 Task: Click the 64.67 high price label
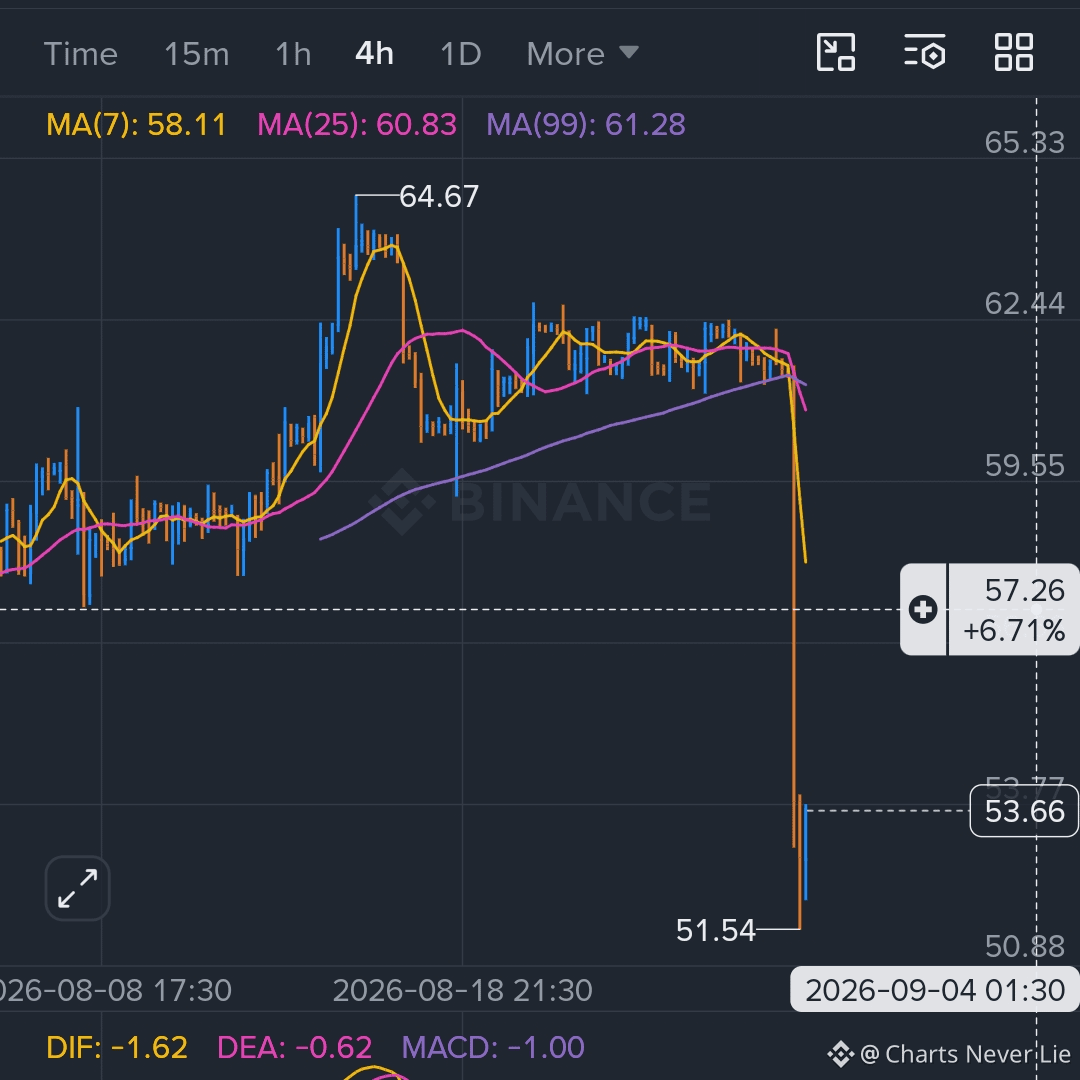coord(439,197)
